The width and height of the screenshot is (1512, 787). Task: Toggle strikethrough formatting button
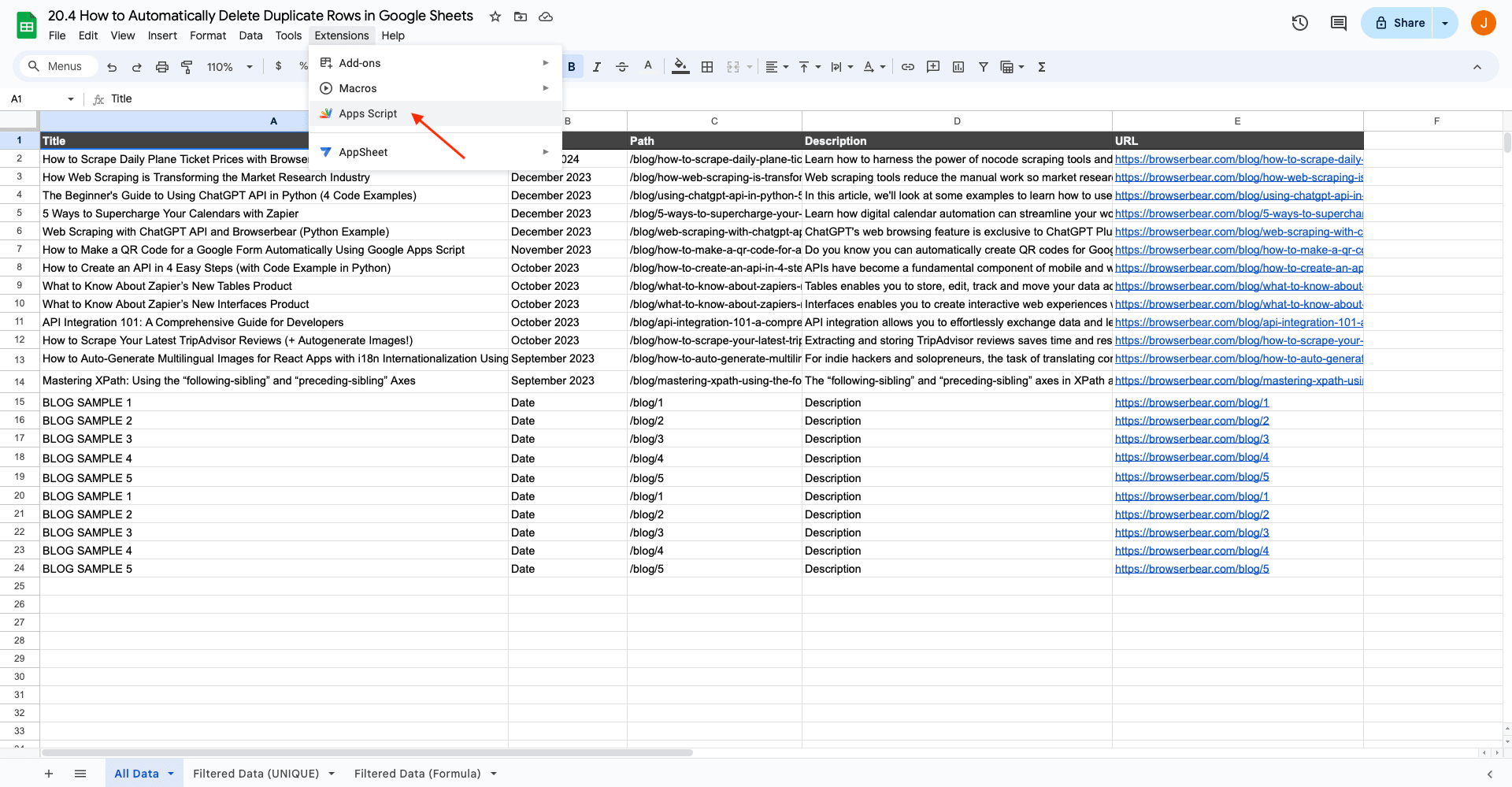point(621,67)
